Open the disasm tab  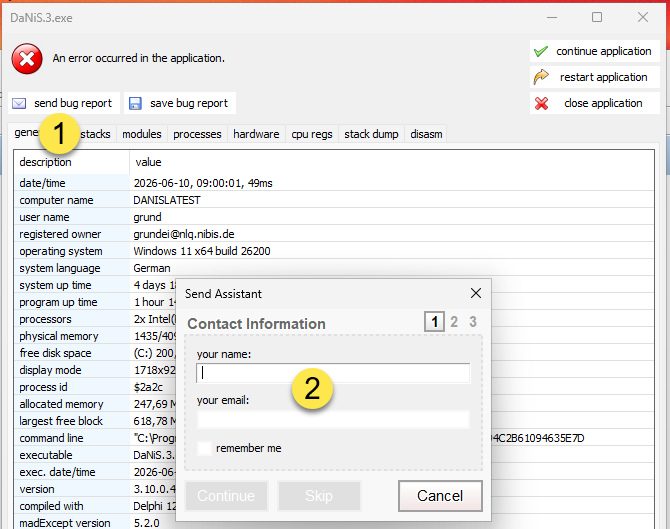click(x=426, y=134)
